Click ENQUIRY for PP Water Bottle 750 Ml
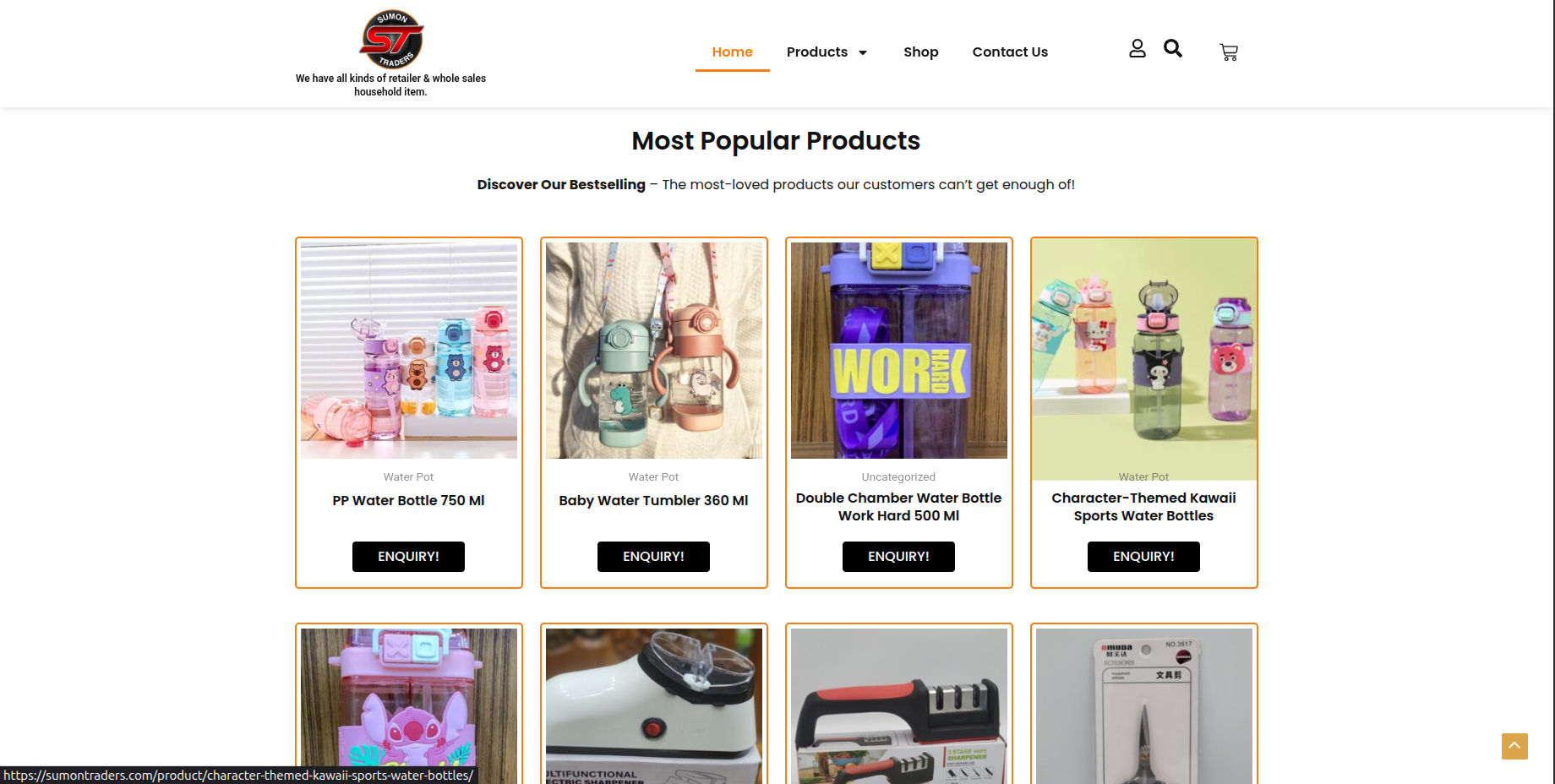The height and width of the screenshot is (784, 1555). click(x=408, y=557)
